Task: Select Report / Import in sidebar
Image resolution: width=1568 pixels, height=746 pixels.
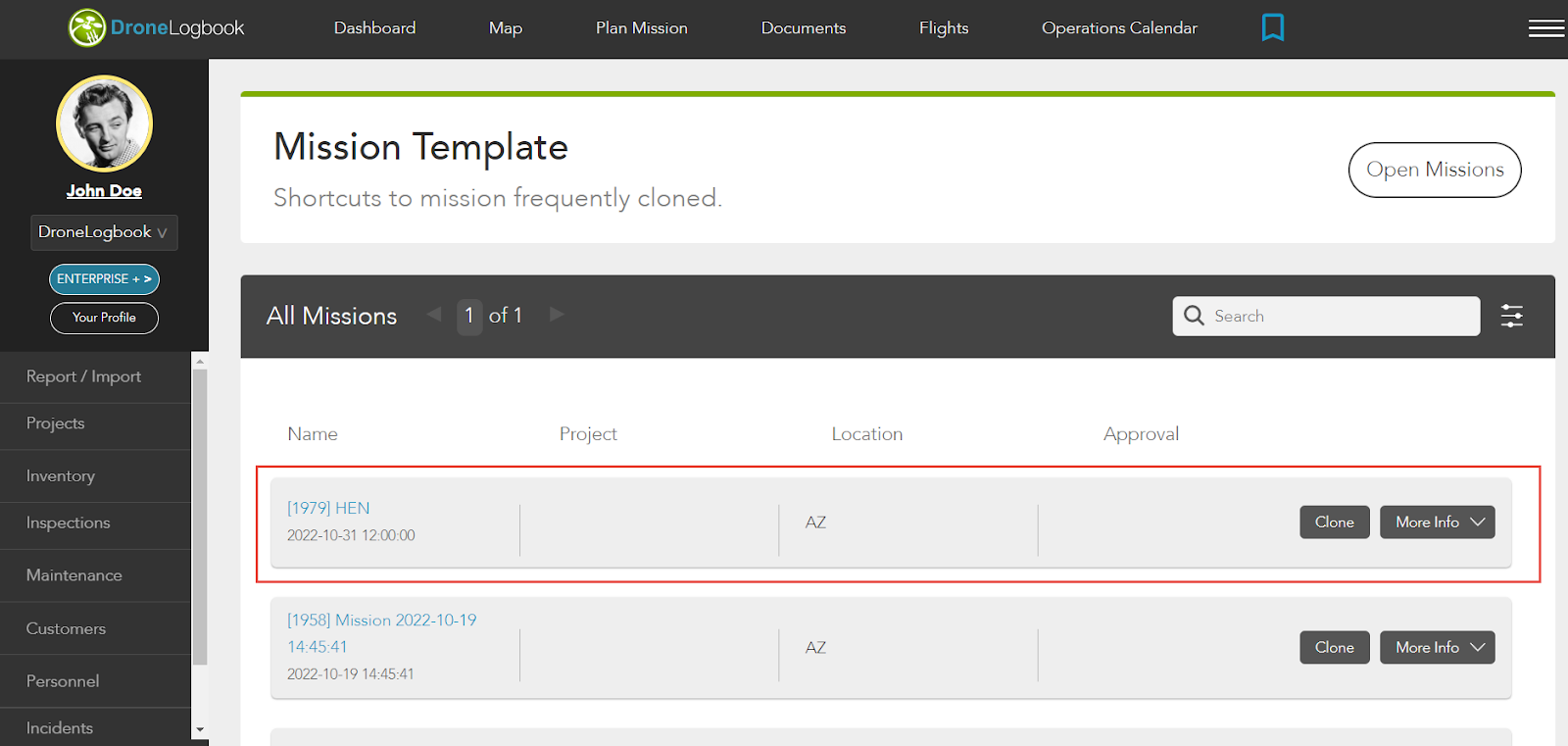Action: click(x=95, y=376)
